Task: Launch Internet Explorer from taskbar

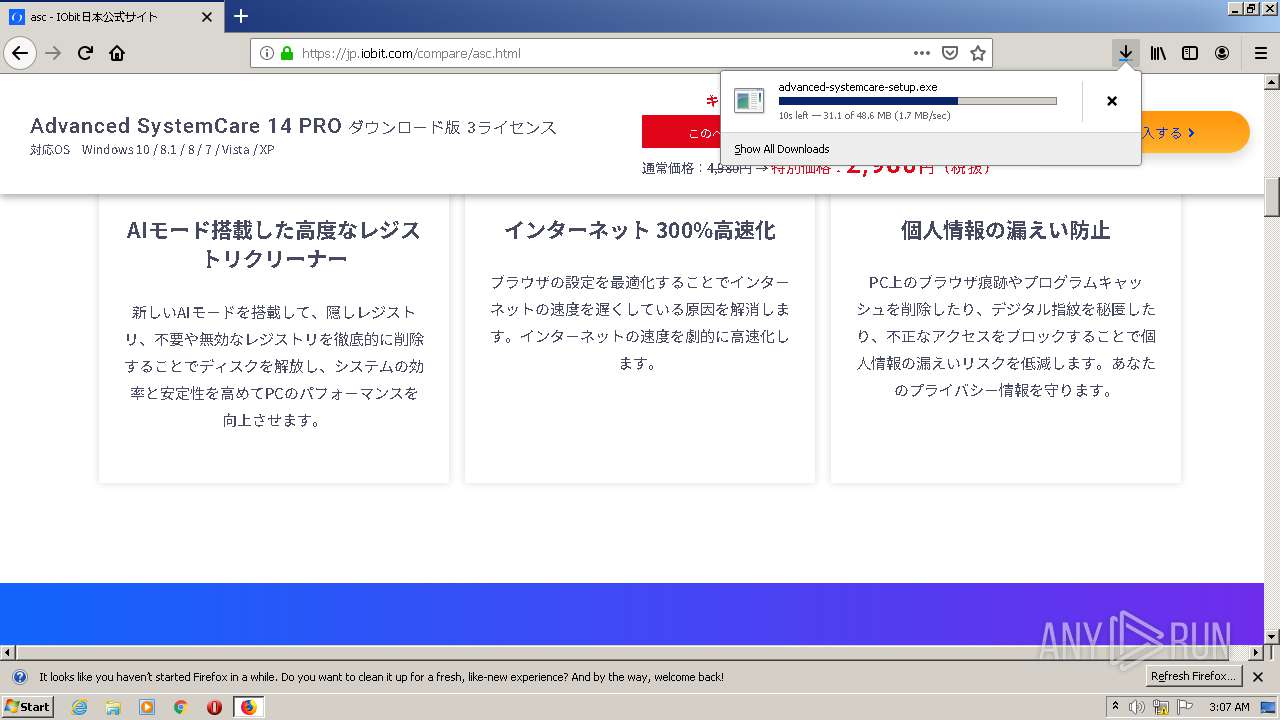Action: pyautogui.click(x=79, y=707)
